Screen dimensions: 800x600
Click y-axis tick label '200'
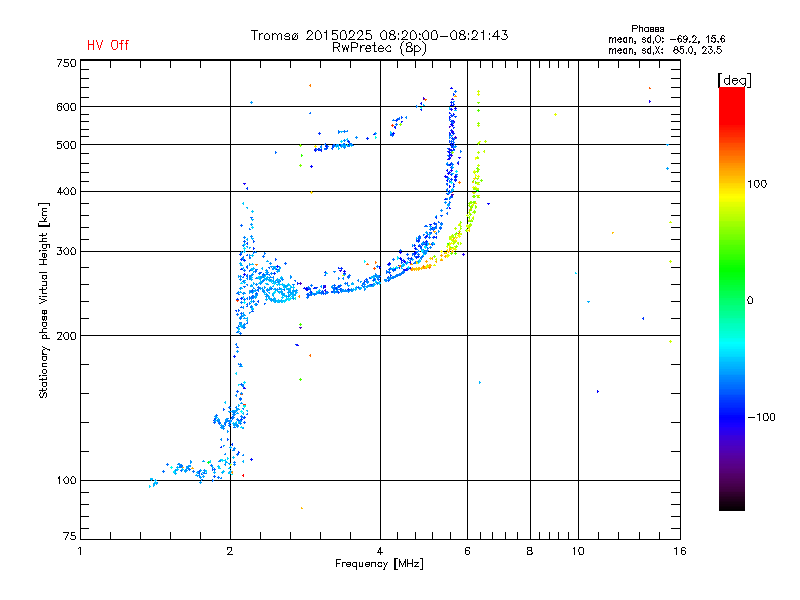point(66,336)
